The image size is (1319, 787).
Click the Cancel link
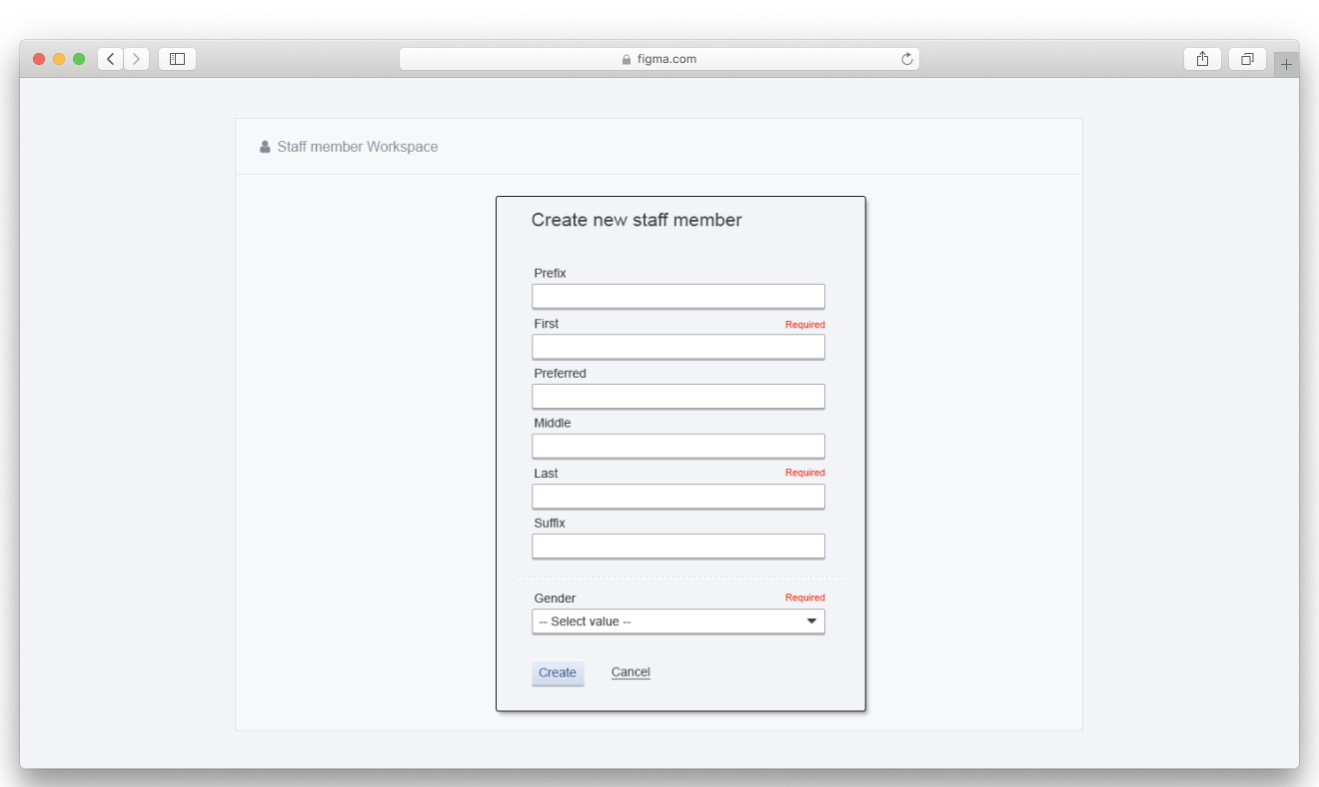631,672
